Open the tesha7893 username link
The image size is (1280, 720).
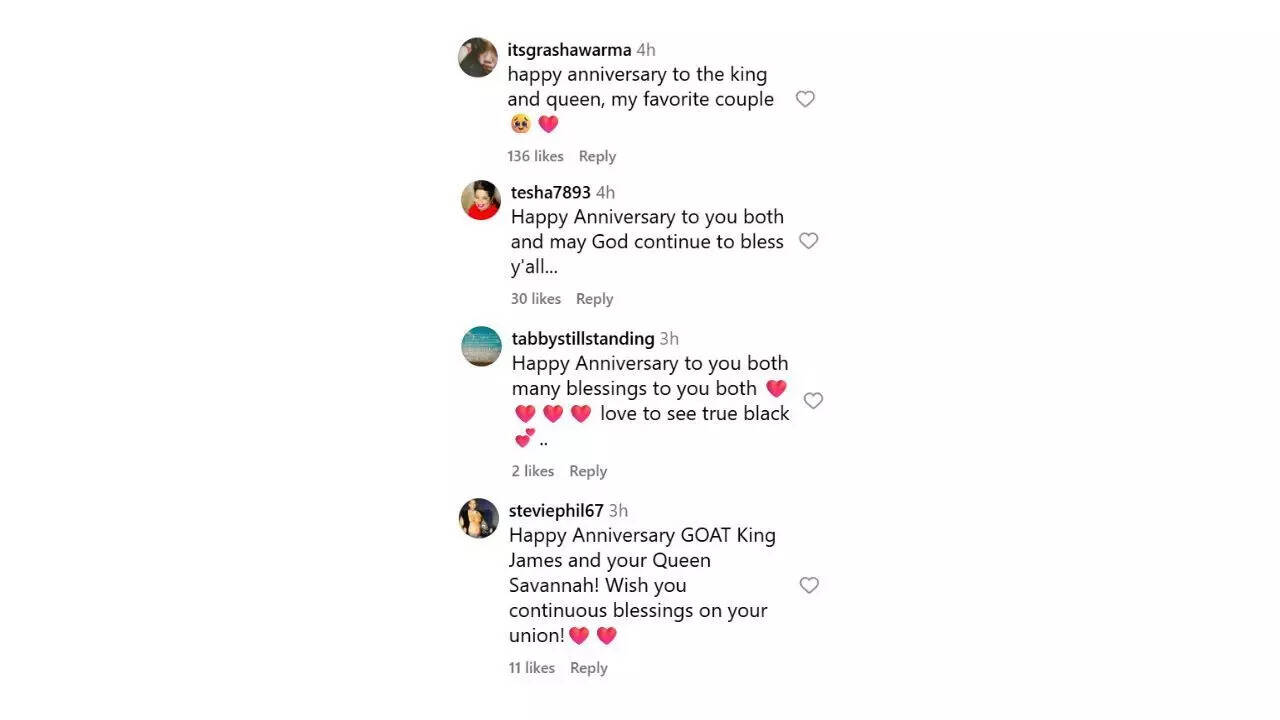click(x=551, y=192)
